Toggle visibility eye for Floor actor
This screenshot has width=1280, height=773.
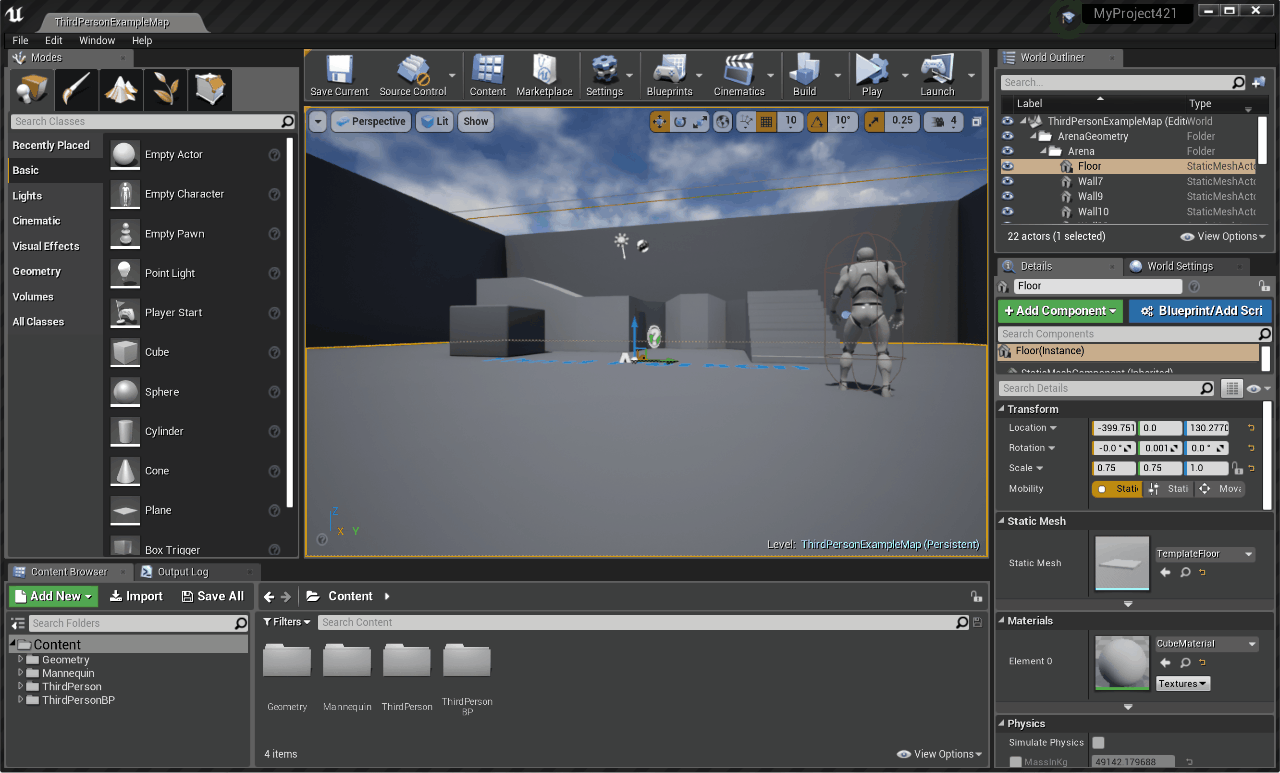1007,167
